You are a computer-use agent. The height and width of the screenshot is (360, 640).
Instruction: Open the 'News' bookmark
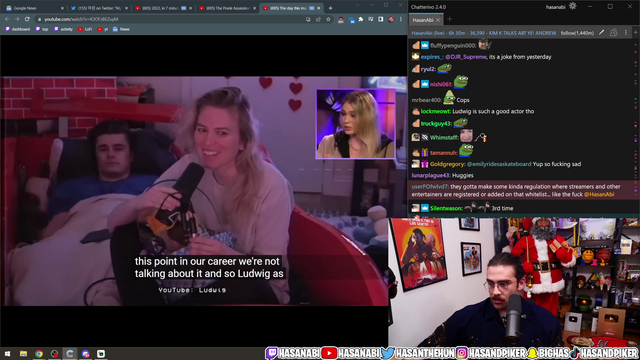[x=121, y=29]
